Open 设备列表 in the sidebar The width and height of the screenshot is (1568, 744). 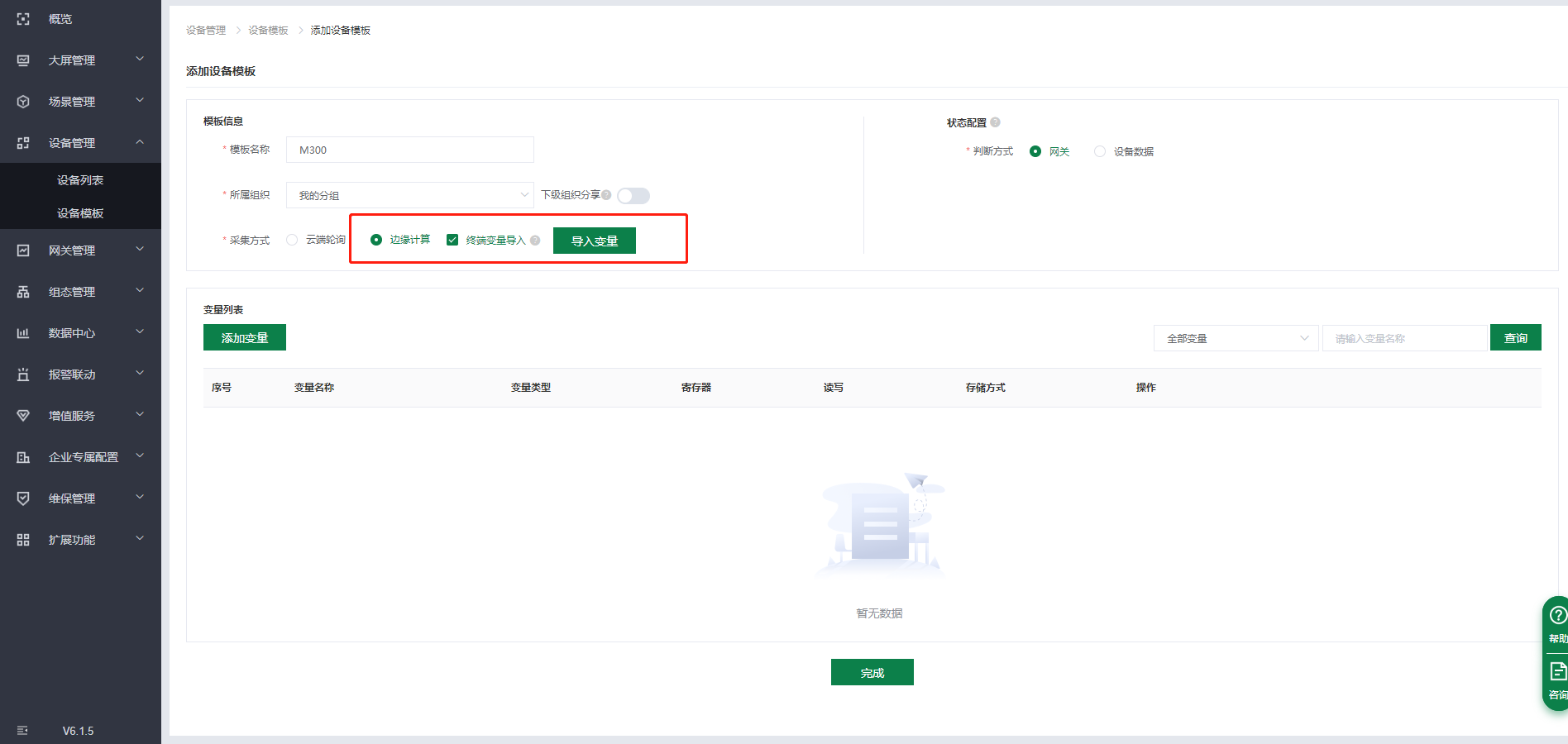tap(80, 180)
